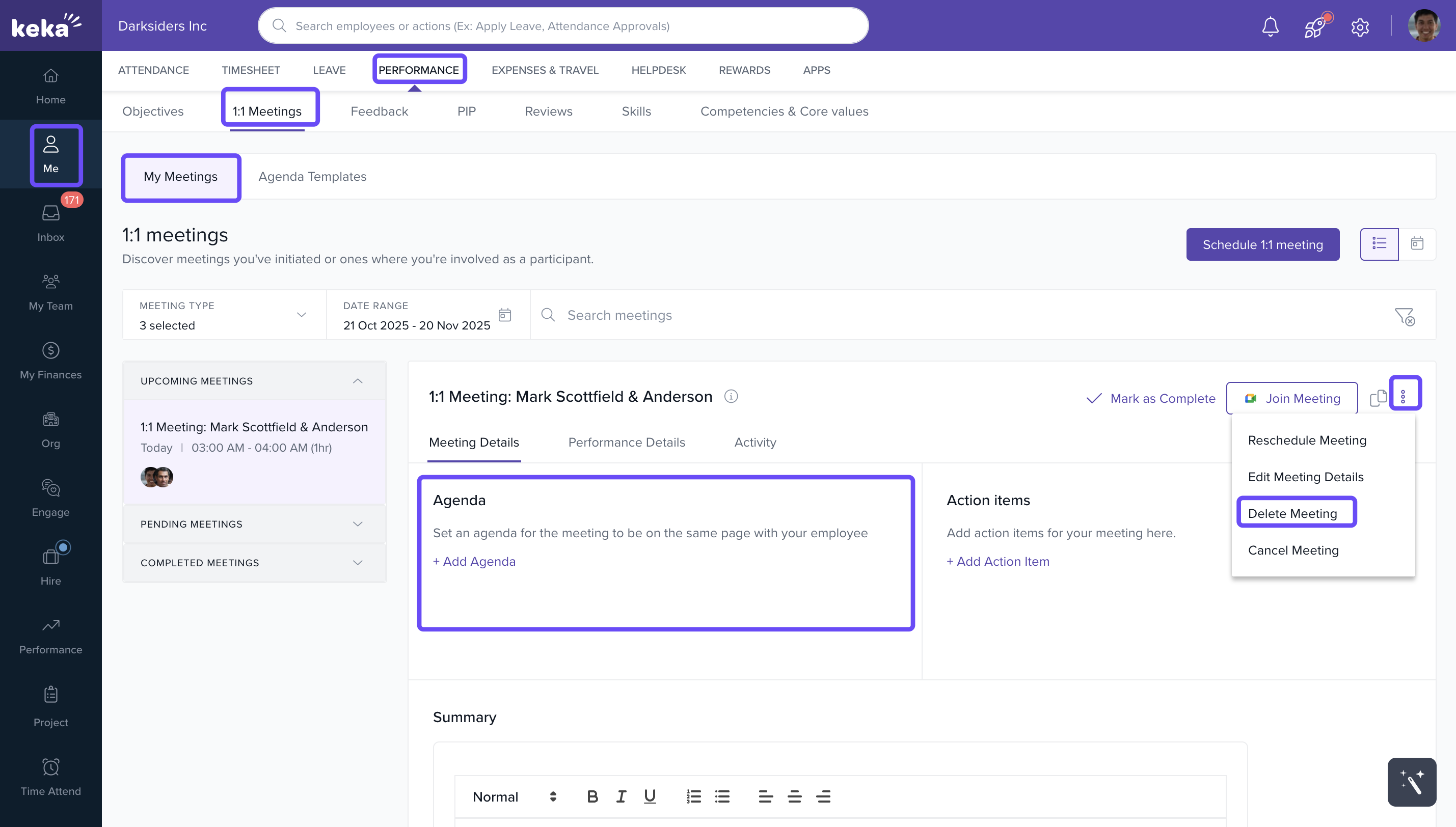
Task: Open the magic wand assistant button
Action: point(1411,782)
